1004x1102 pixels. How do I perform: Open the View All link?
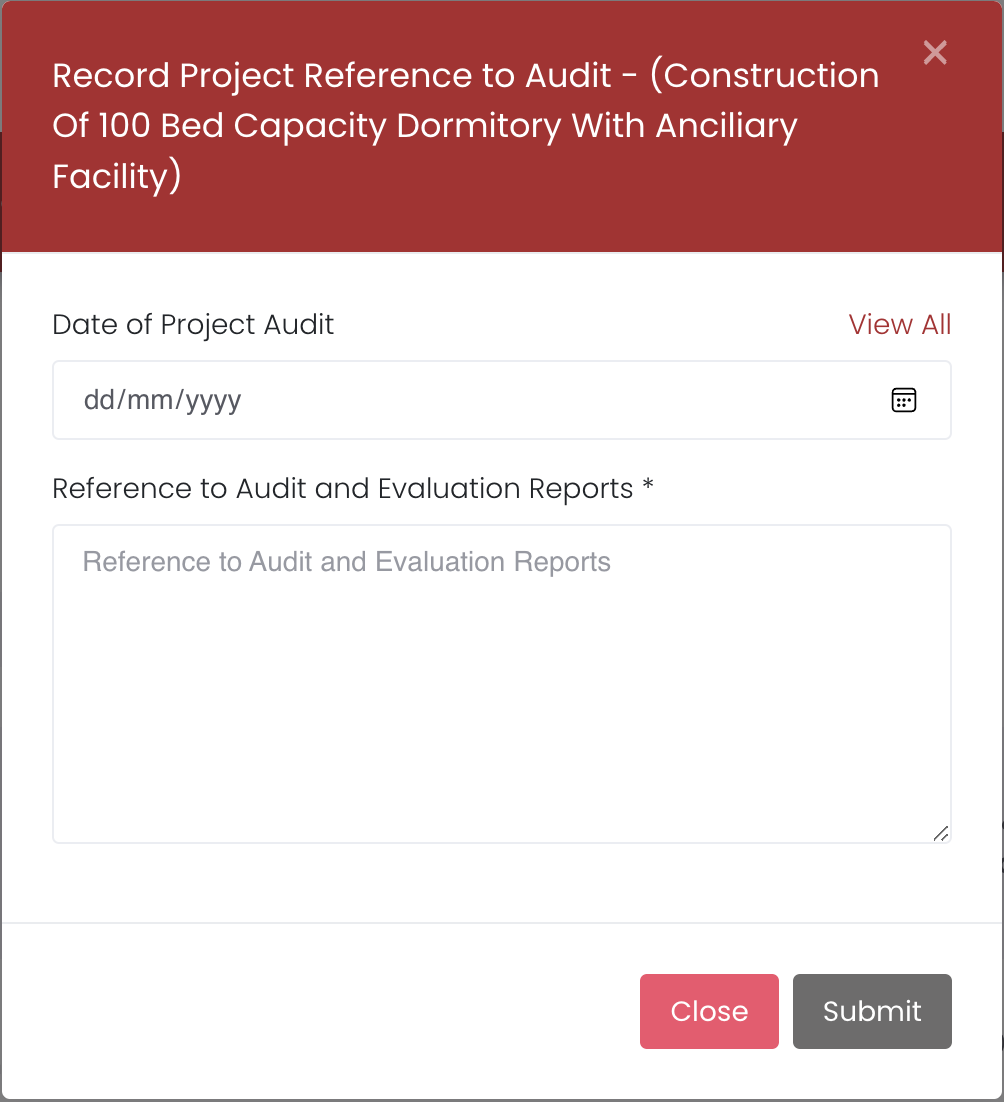(899, 324)
